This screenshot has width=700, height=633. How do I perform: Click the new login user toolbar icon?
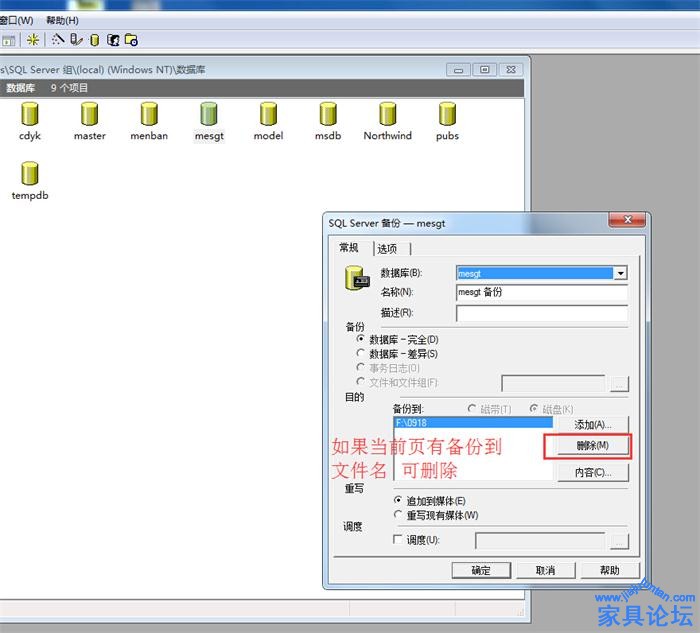point(113,40)
